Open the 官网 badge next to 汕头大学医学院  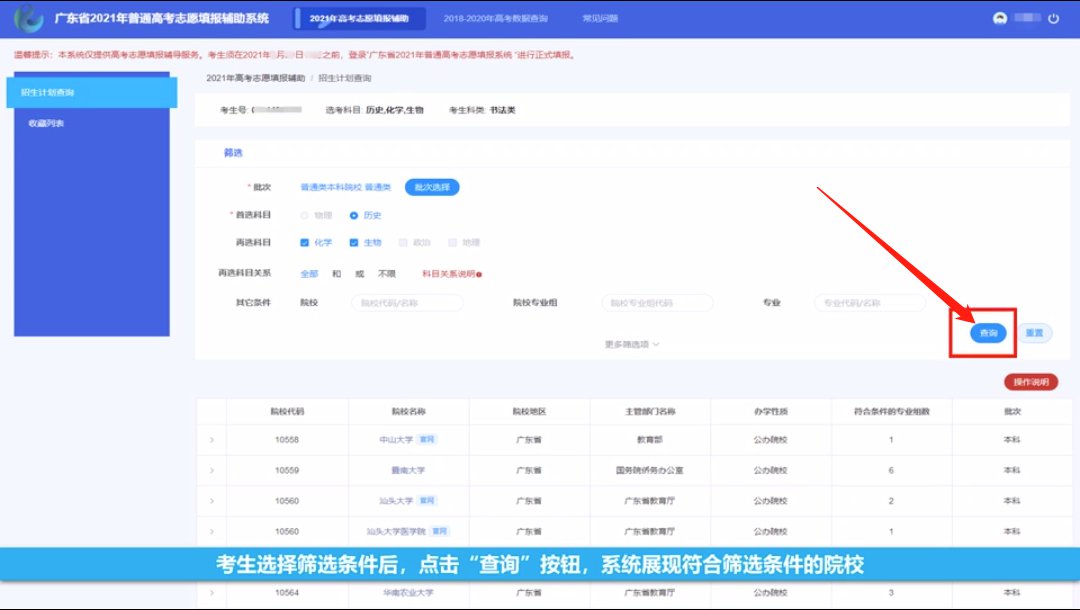tap(440, 531)
